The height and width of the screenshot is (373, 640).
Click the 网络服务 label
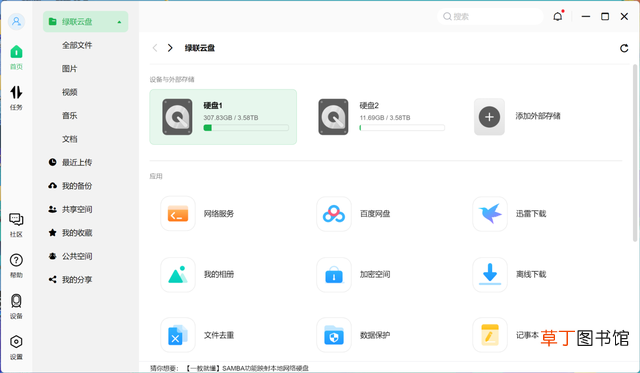(219, 214)
